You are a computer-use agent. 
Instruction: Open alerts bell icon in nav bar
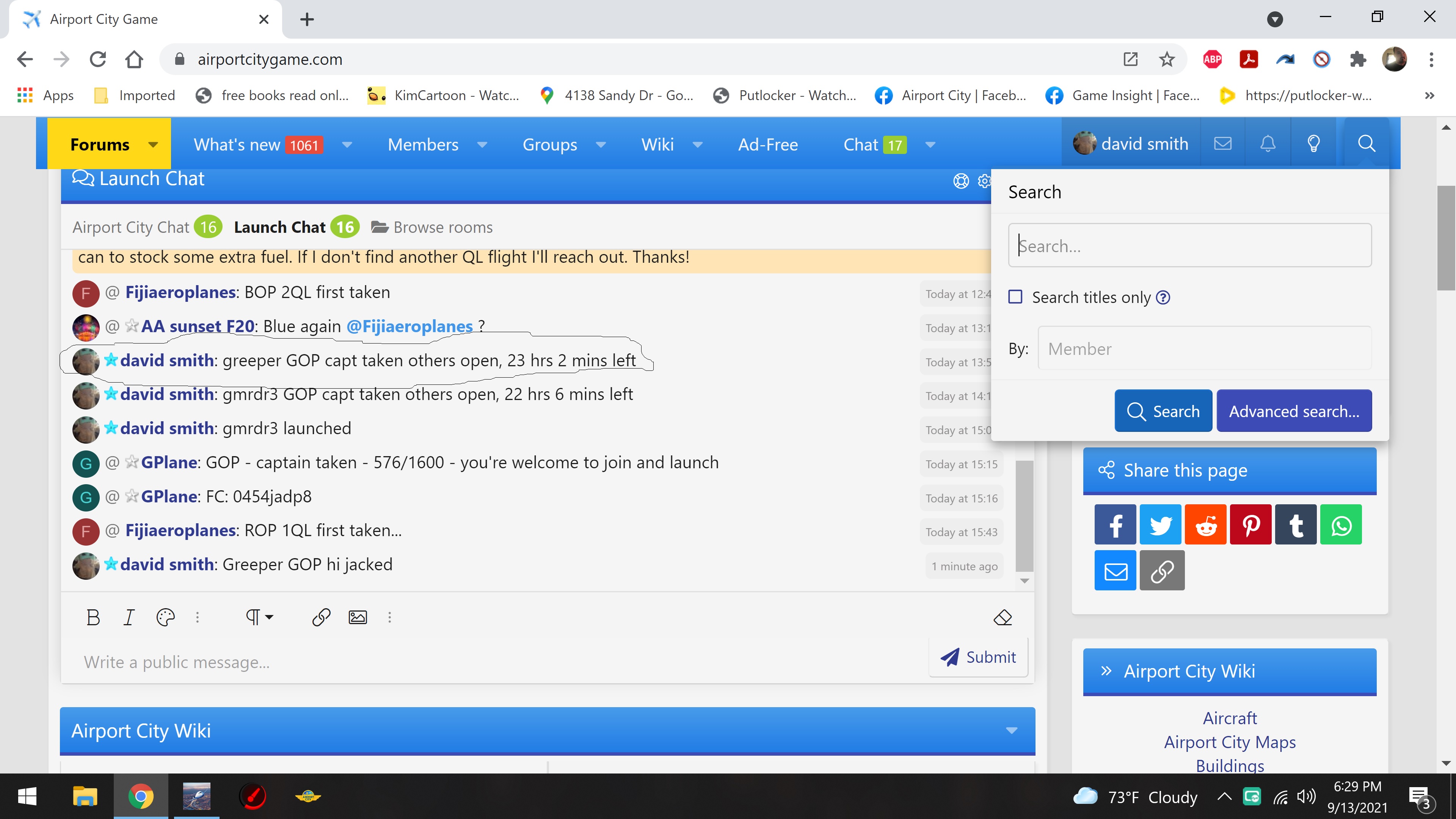coord(1268,144)
